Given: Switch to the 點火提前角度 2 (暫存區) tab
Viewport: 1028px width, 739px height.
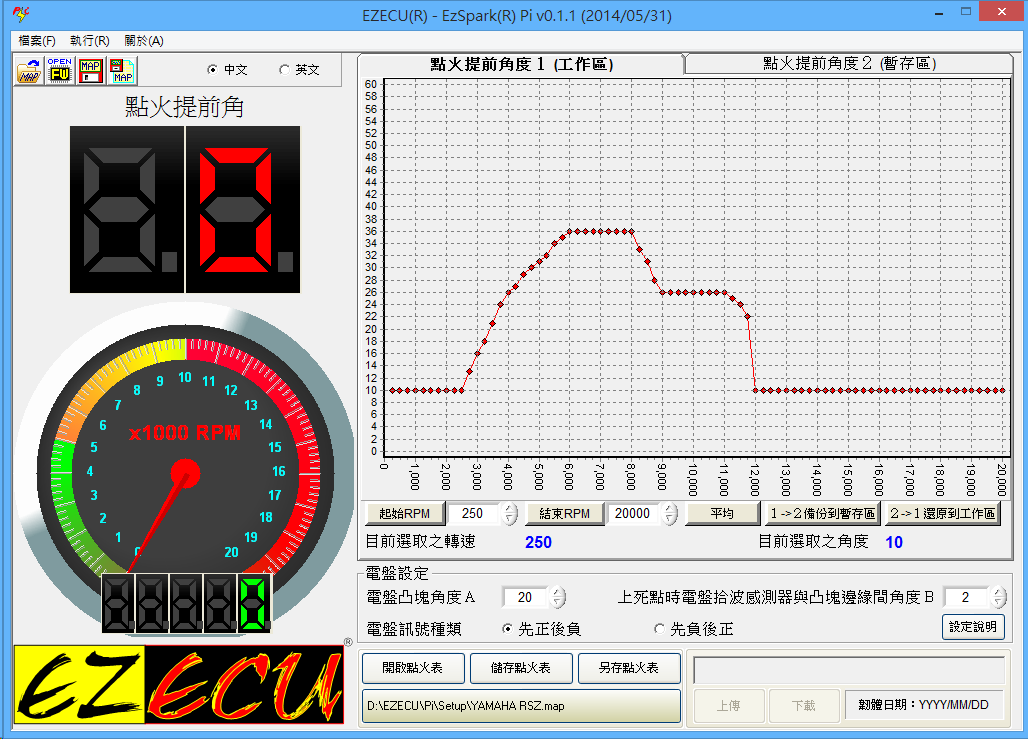Looking at the screenshot, I should click(x=848, y=63).
